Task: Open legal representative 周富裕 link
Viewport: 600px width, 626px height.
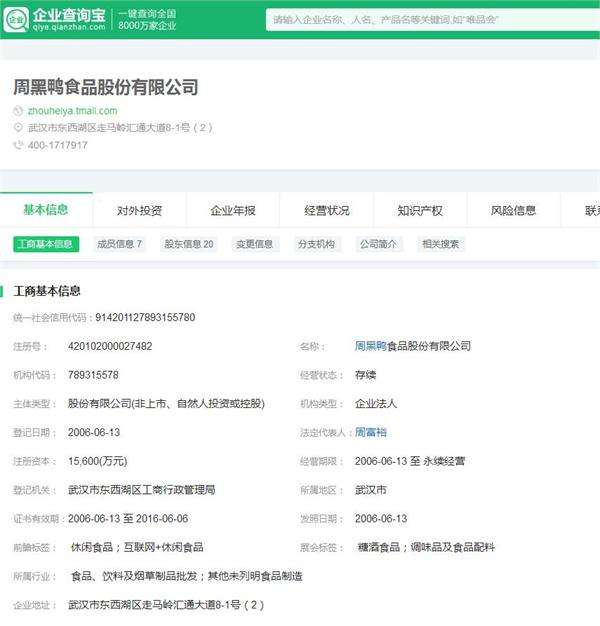Action: coord(370,432)
